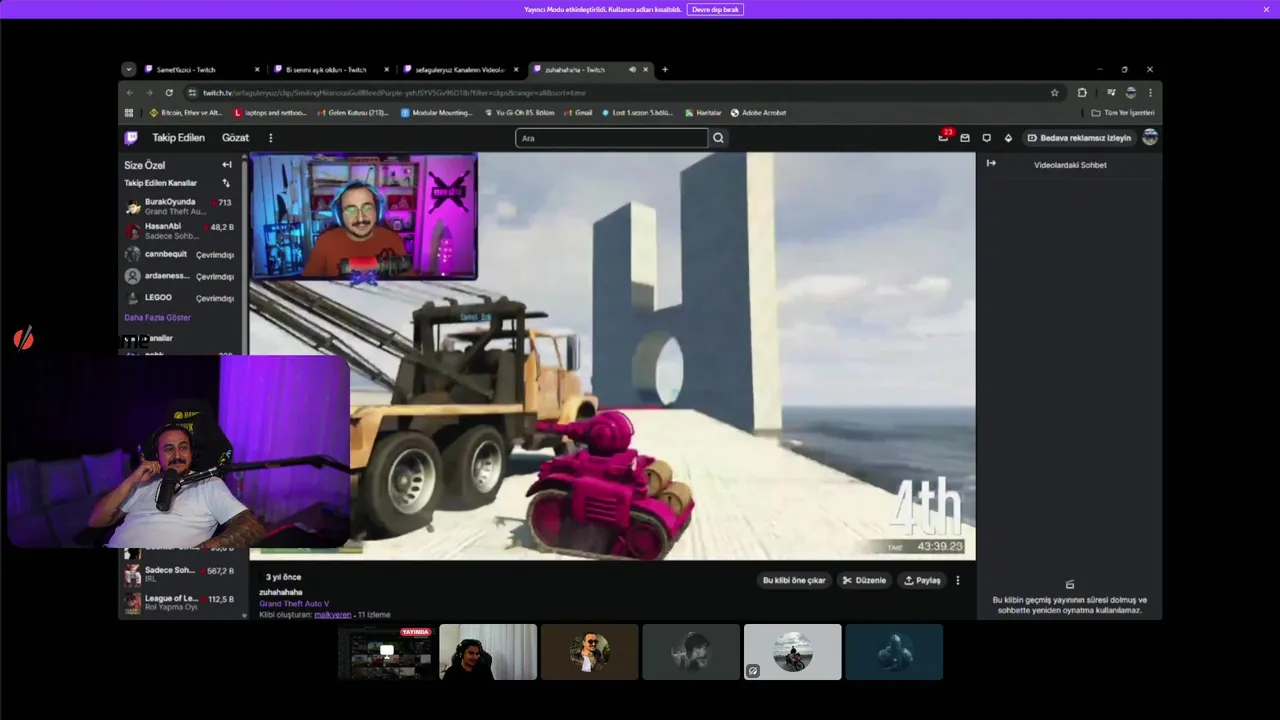Dismiss the purple streamer mode banner
1280x720 pixels.
coord(1266,9)
